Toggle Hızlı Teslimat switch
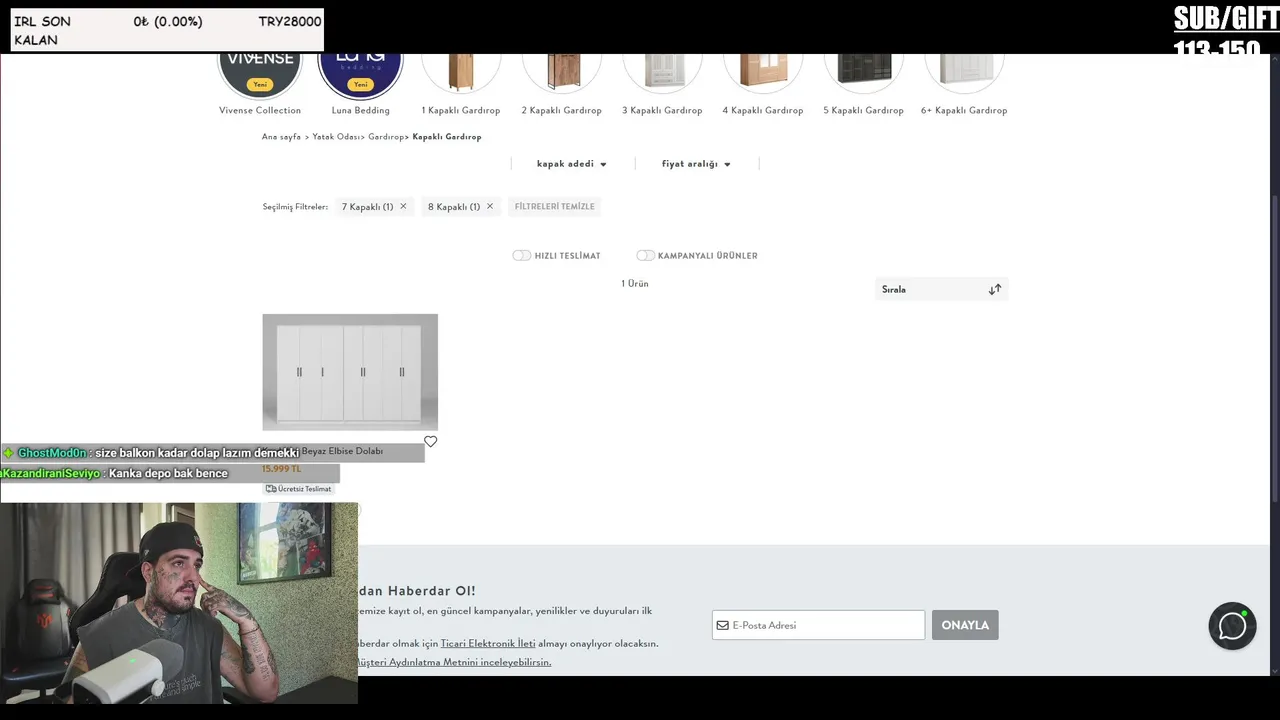1280x720 pixels. (x=521, y=255)
